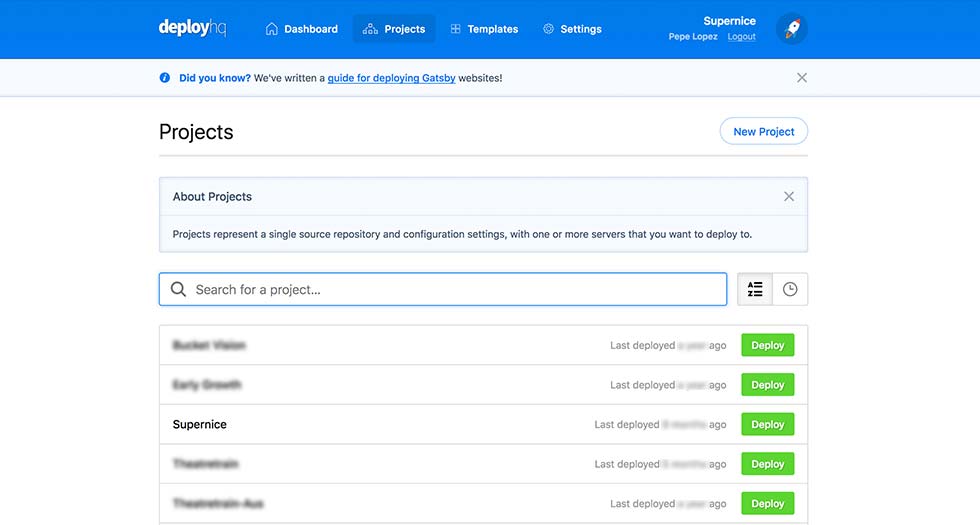The height and width of the screenshot is (525, 980).
Task: Open the Projects tab
Action: click(394, 29)
